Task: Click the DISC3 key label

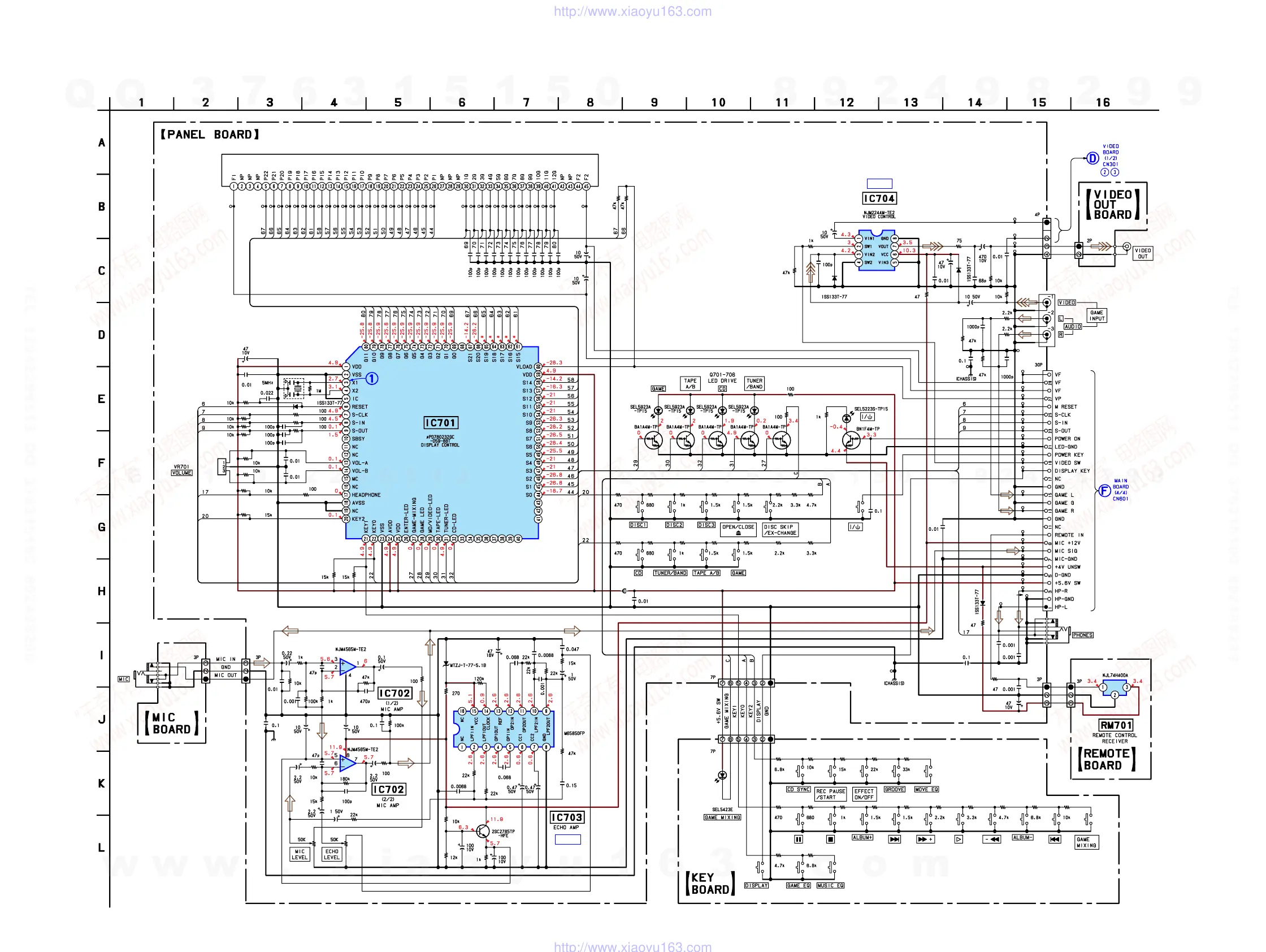Action: point(706,525)
